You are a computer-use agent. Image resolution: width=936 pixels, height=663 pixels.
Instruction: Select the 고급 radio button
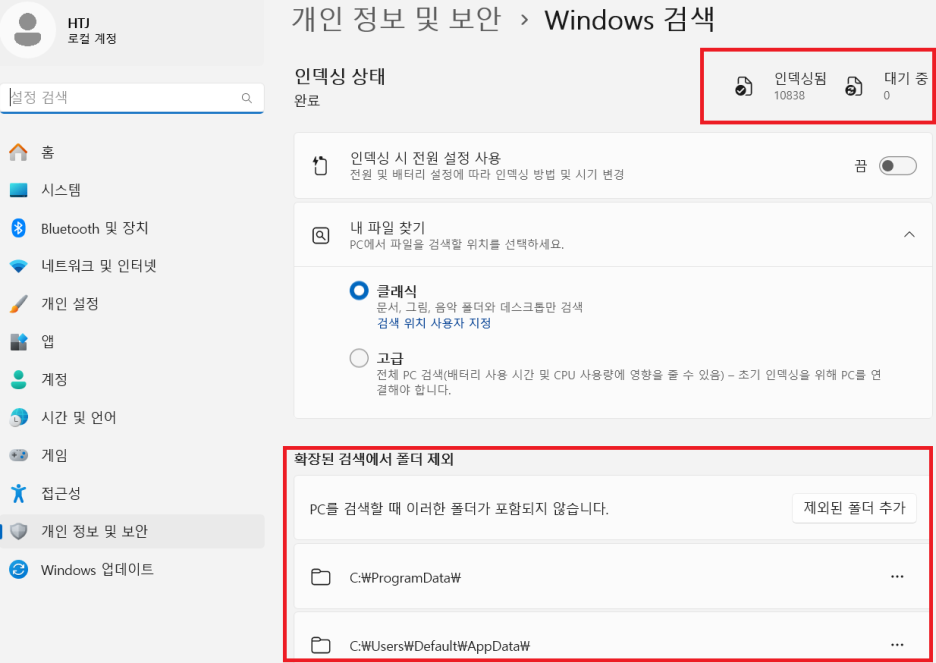coord(359,359)
